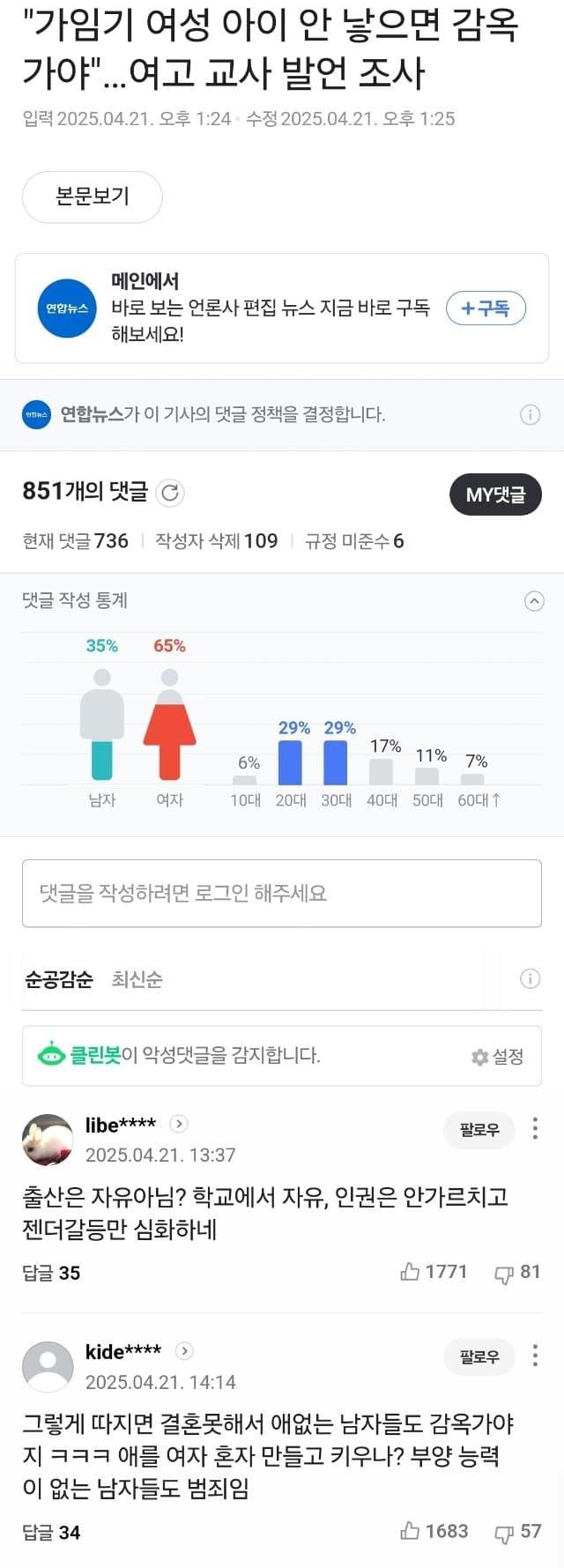Collapse the 댓글 작성 통계 panel
564x1568 pixels.
[x=534, y=601]
